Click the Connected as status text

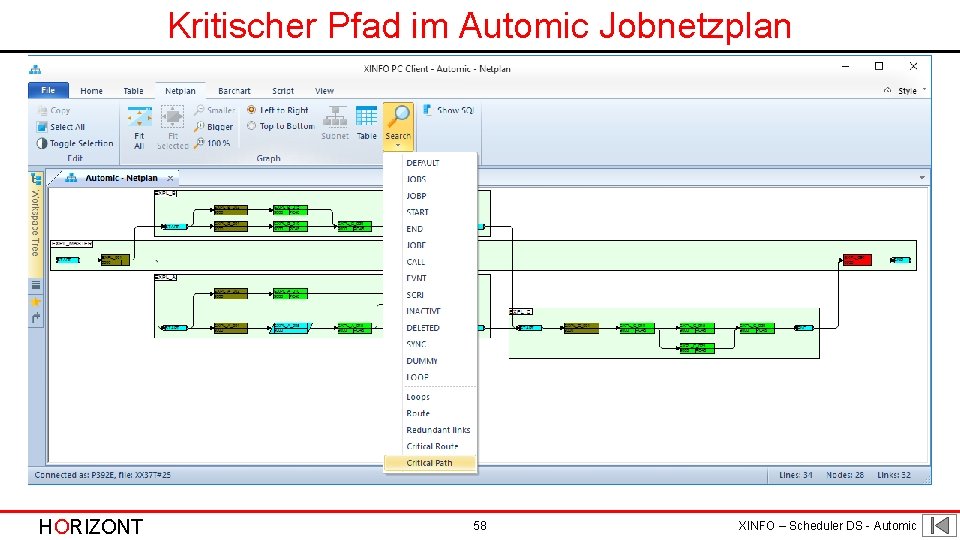[103, 475]
